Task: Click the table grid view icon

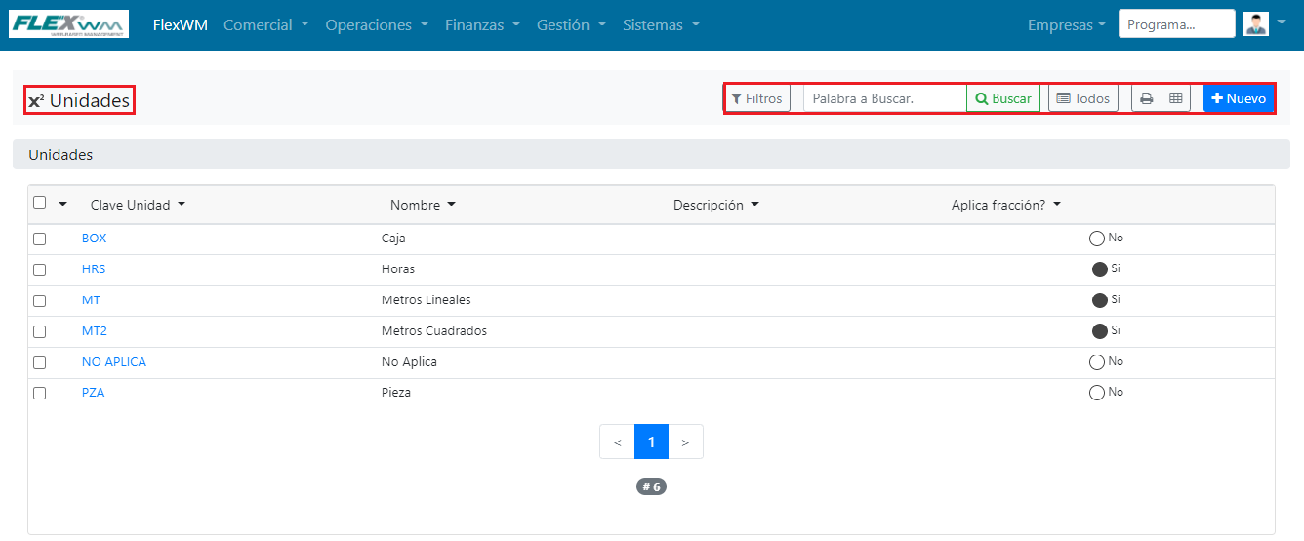Action: [x=1176, y=98]
